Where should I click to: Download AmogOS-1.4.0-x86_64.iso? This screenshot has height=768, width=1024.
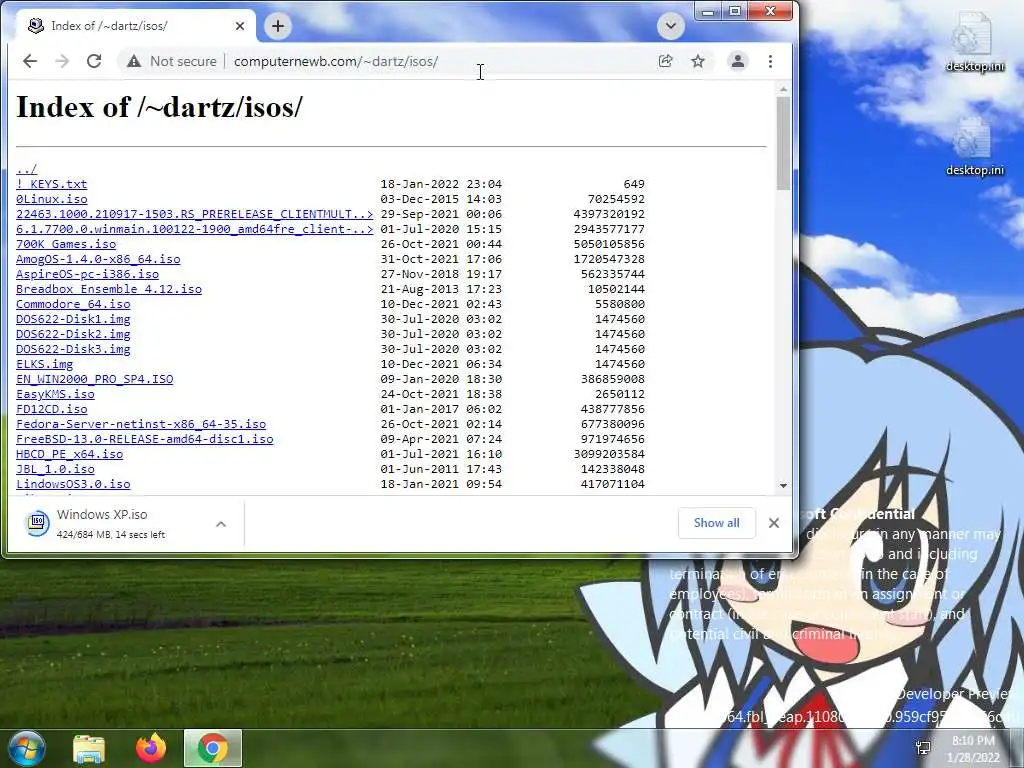tap(98, 259)
